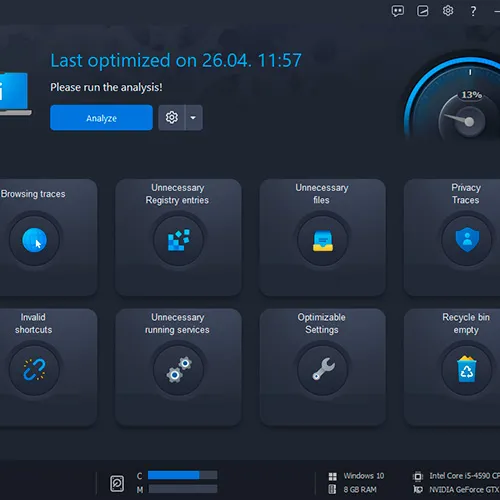This screenshot has width=500, height=500.
Task: Open analysis settings gear next to Analyze
Action: (172, 118)
